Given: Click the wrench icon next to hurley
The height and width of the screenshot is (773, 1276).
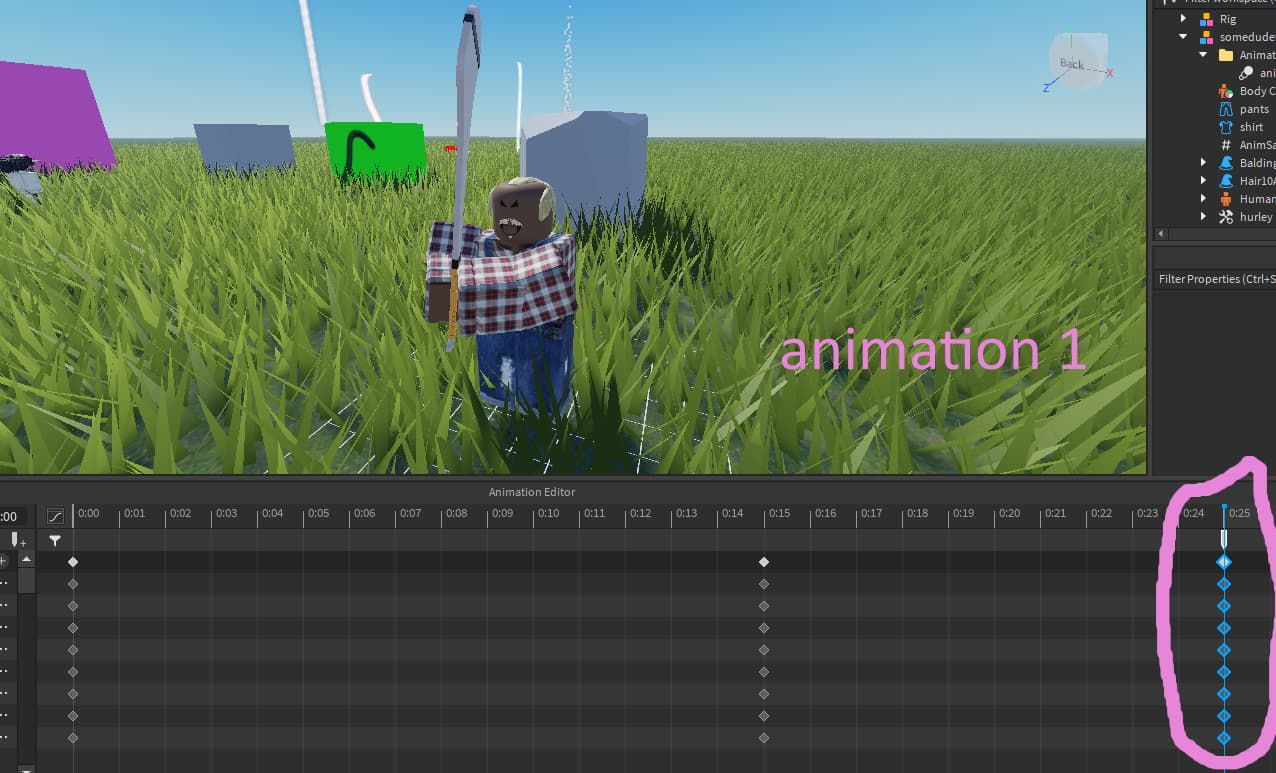Looking at the screenshot, I should (x=1226, y=216).
